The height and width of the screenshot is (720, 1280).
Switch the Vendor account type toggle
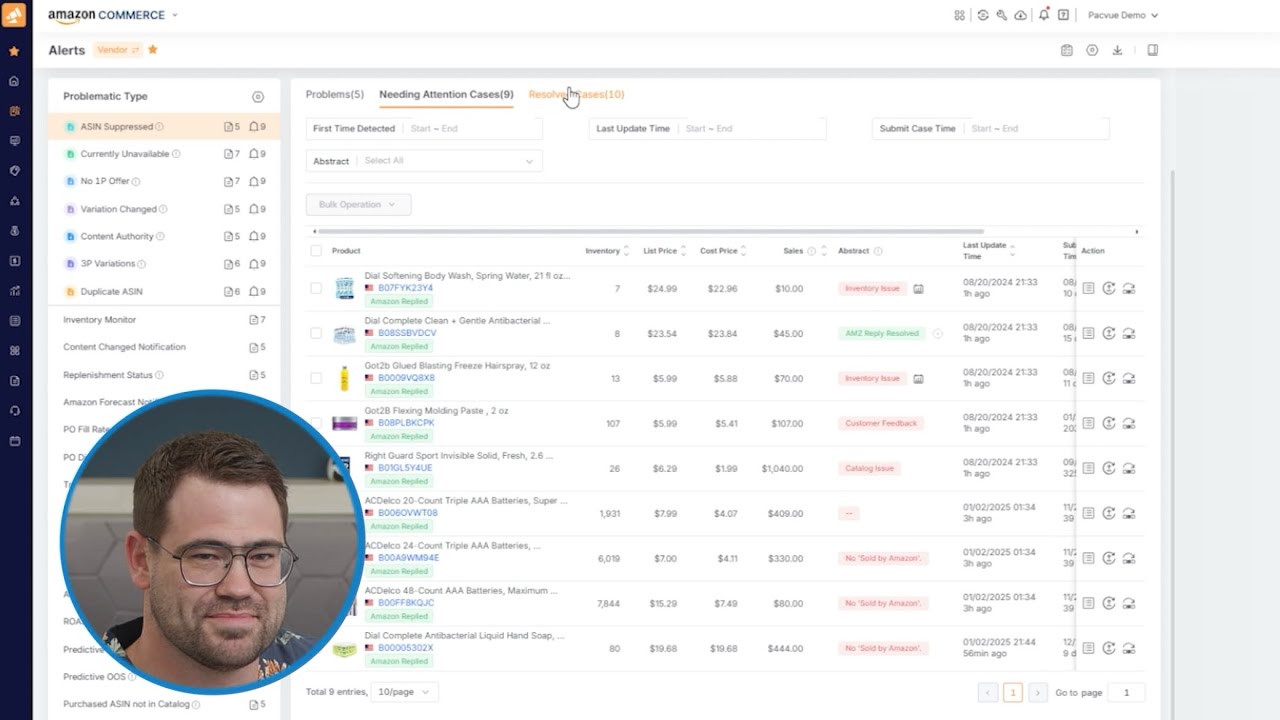tap(118, 50)
